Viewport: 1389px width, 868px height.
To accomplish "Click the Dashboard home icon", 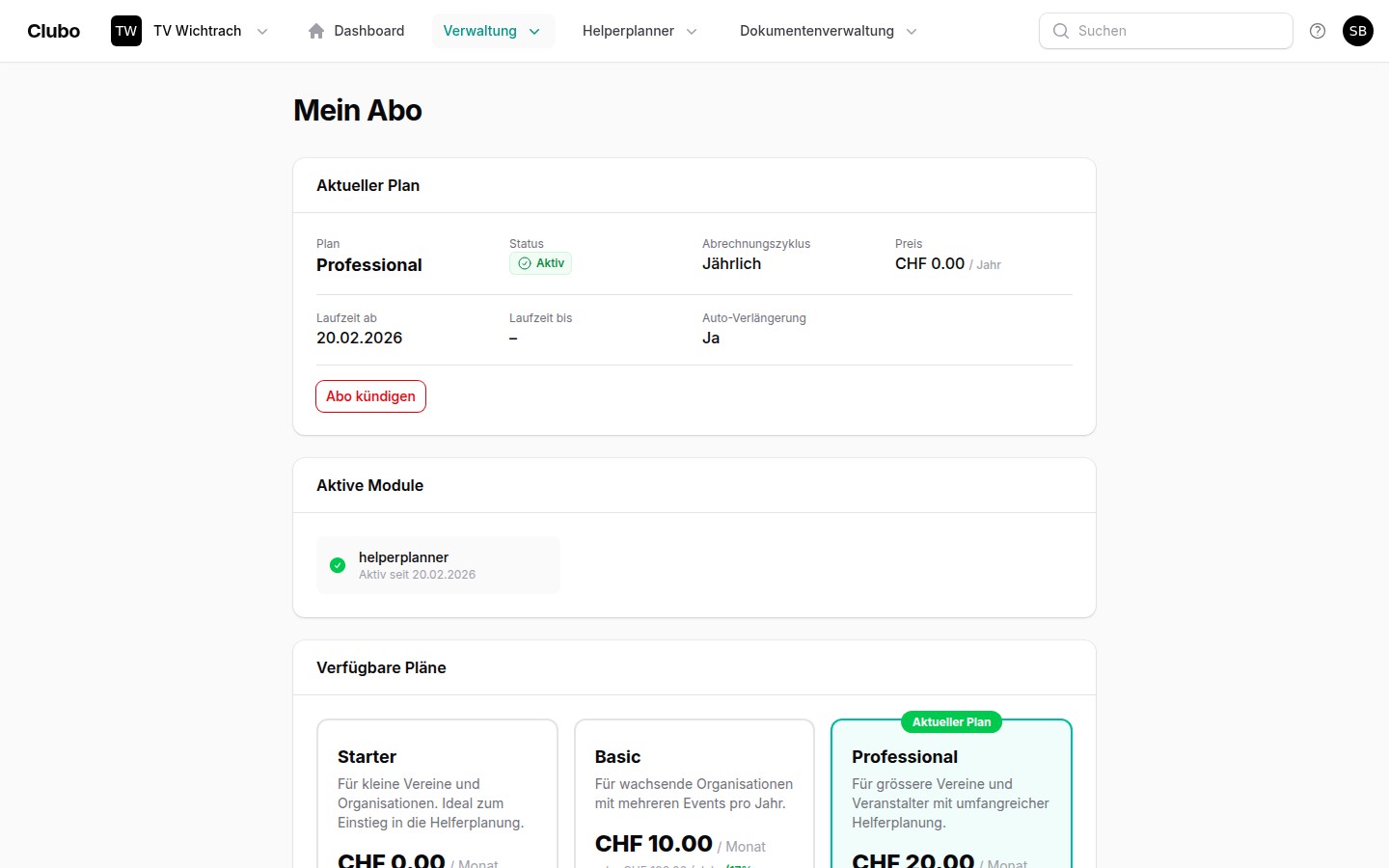I will pyautogui.click(x=316, y=31).
